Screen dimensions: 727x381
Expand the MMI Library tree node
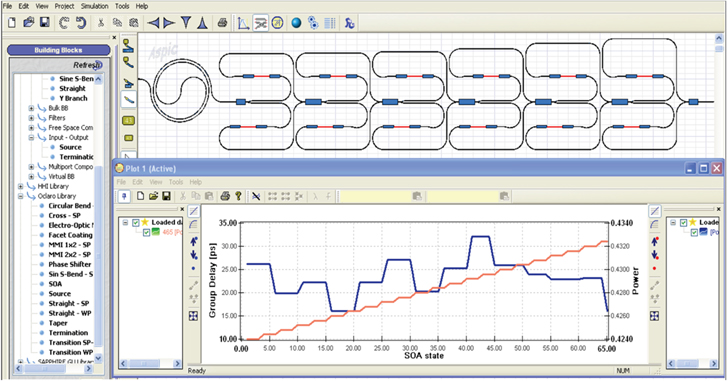tap(20, 186)
